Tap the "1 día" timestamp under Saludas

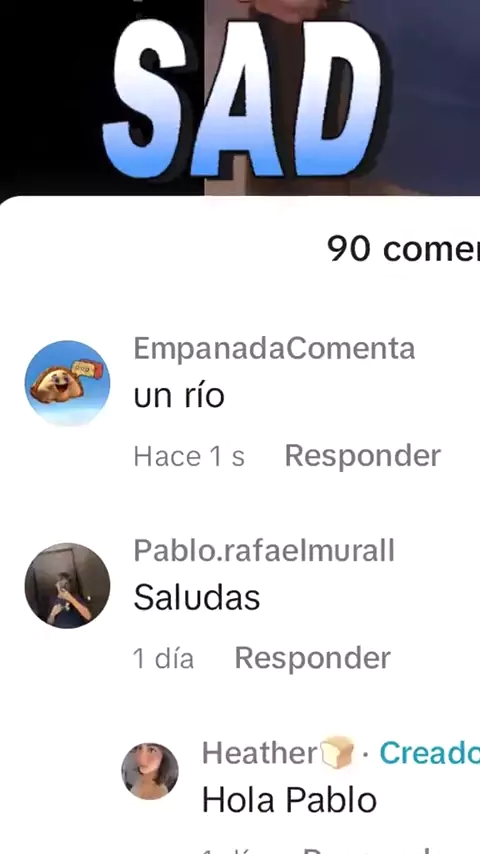(163, 658)
